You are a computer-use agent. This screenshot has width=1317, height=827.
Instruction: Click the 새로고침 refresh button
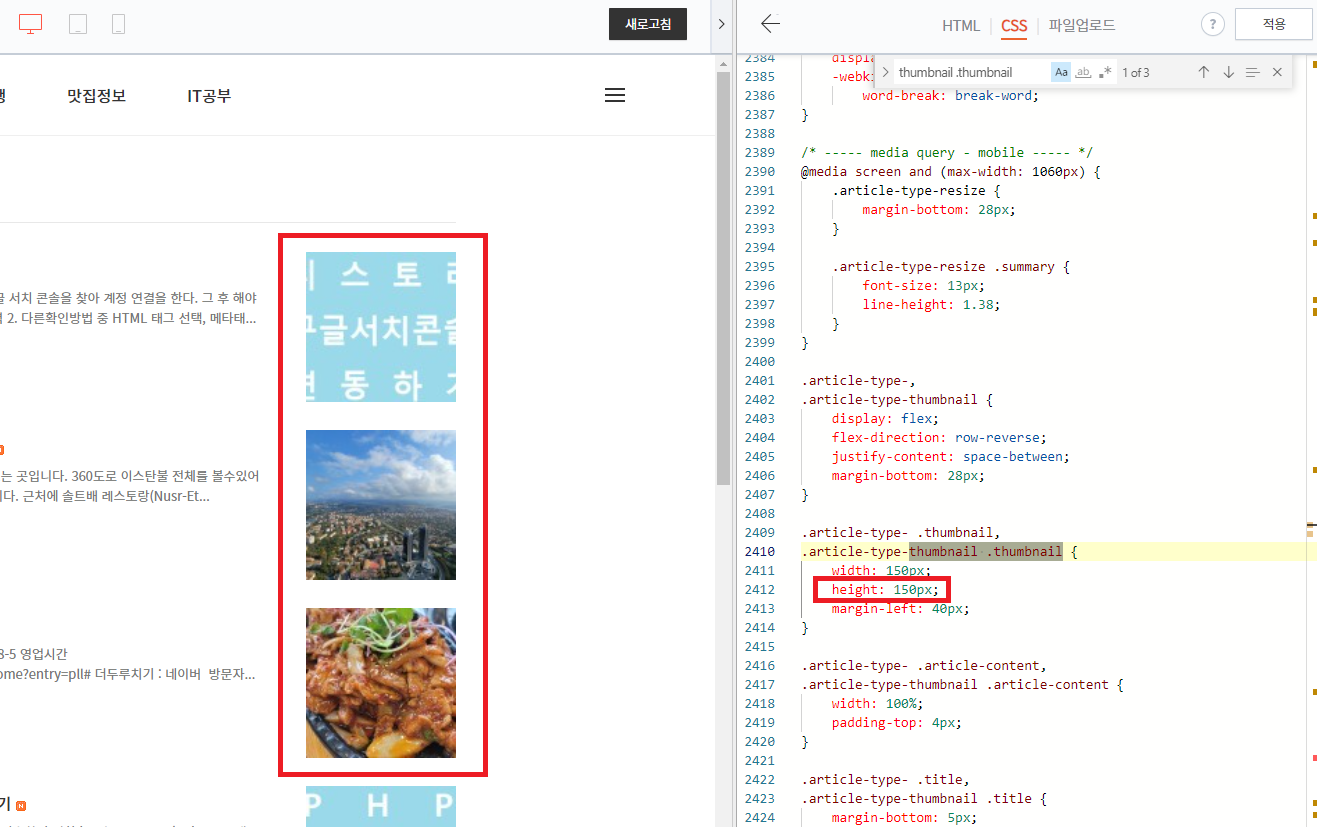pos(648,24)
